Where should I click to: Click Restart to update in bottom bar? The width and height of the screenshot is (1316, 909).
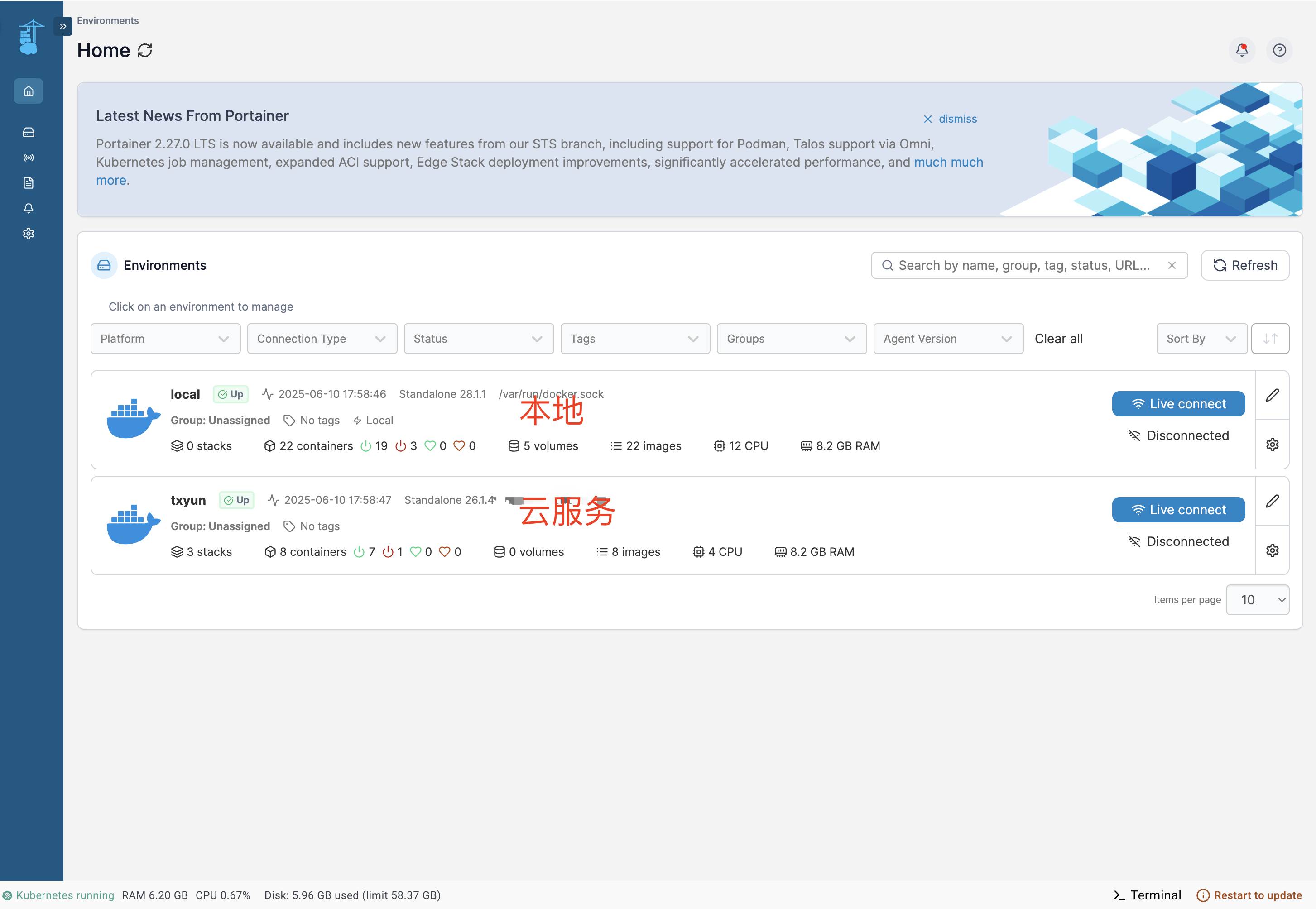(x=1249, y=895)
